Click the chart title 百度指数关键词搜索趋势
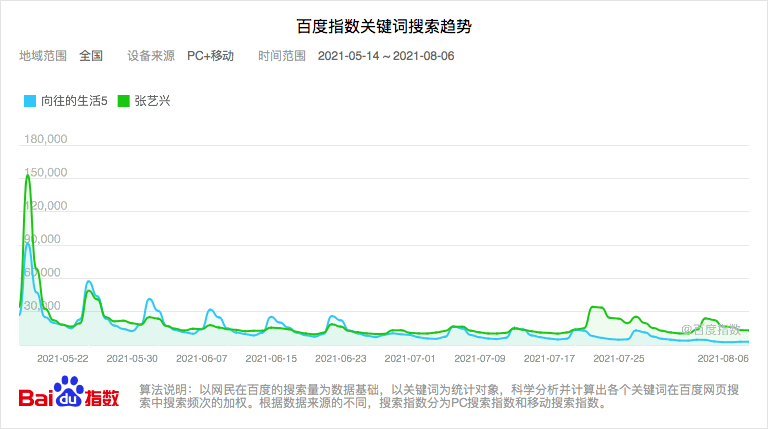The height and width of the screenshot is (429, 768). pyautogui.click(x=384, y=26)
